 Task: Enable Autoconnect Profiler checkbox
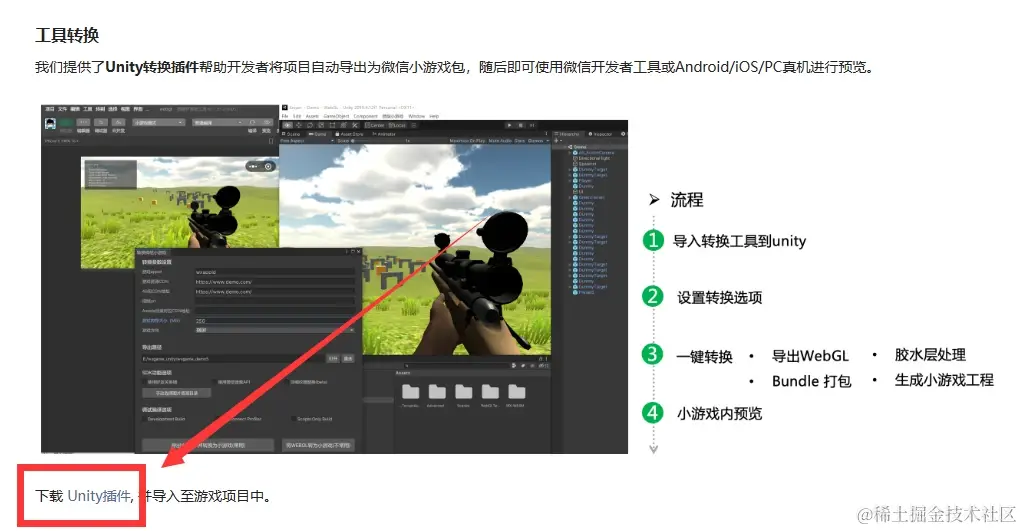tap(219, 419)
